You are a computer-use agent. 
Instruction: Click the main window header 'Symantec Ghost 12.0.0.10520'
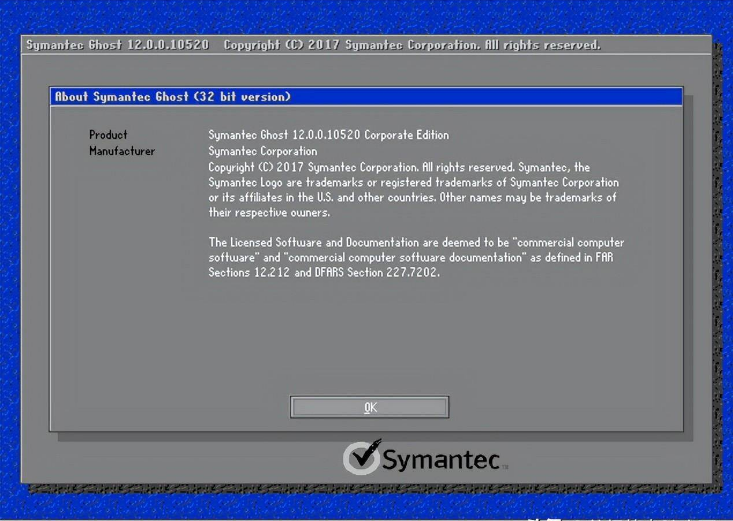click(117, 45)
